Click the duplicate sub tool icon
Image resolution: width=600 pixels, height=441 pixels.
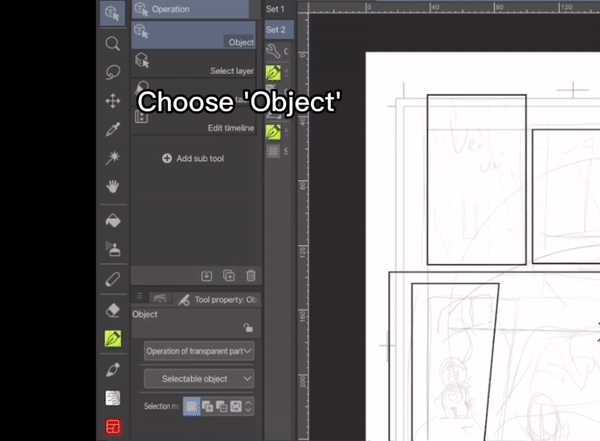pos(229,276)
